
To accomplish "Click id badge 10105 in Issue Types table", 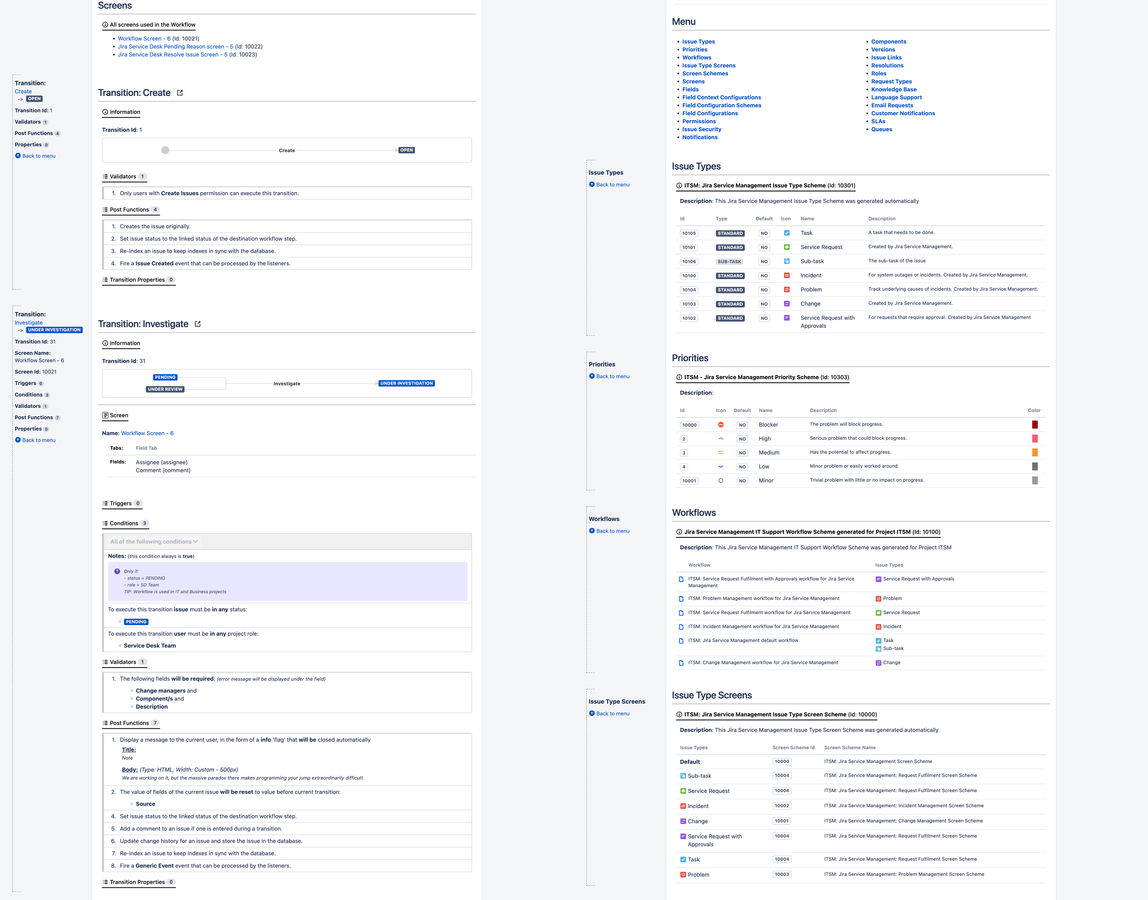I will [x=689, y=234].
